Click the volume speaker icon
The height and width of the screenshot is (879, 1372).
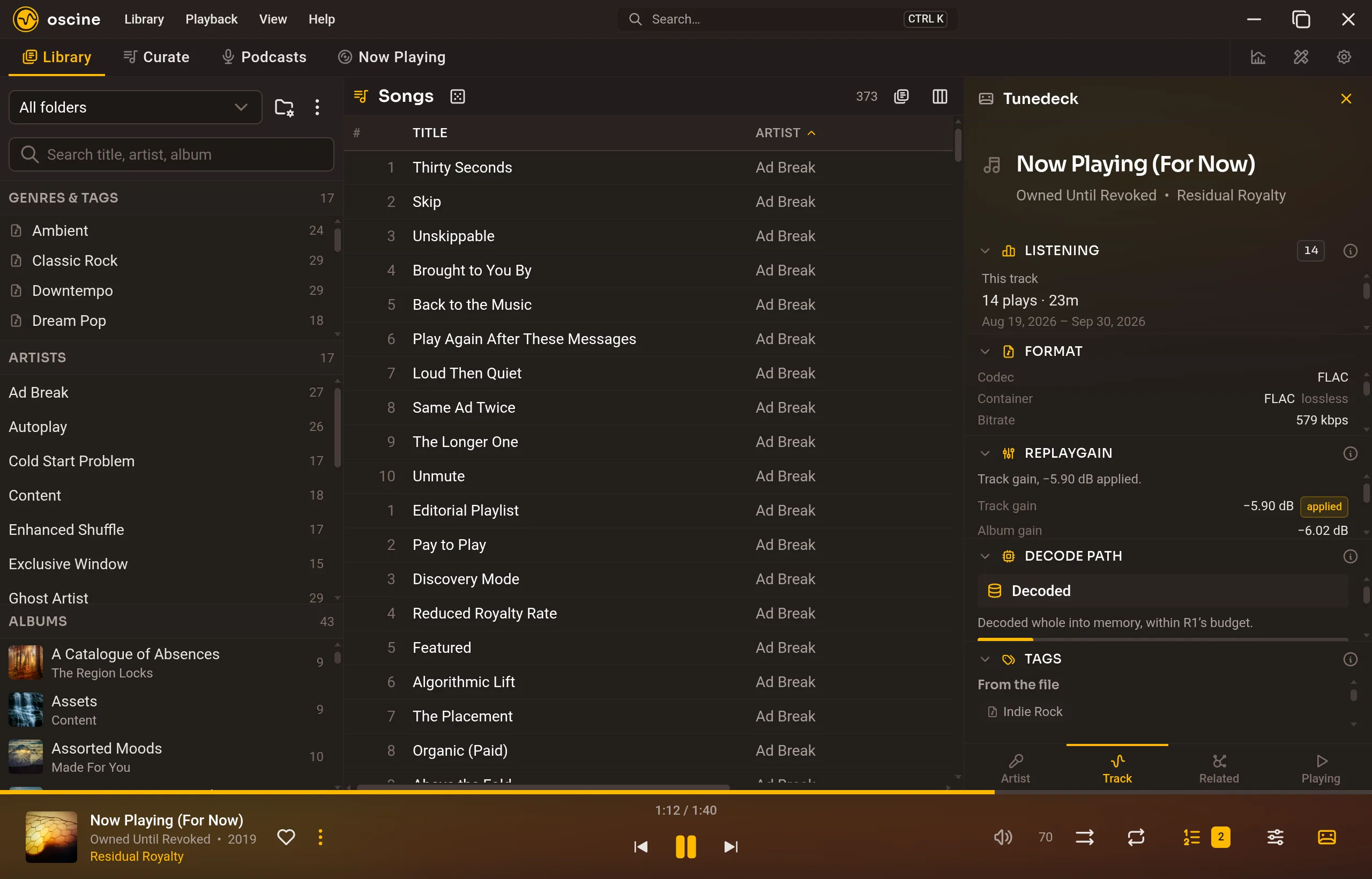pyautogui.click(x=1003, y=837)
